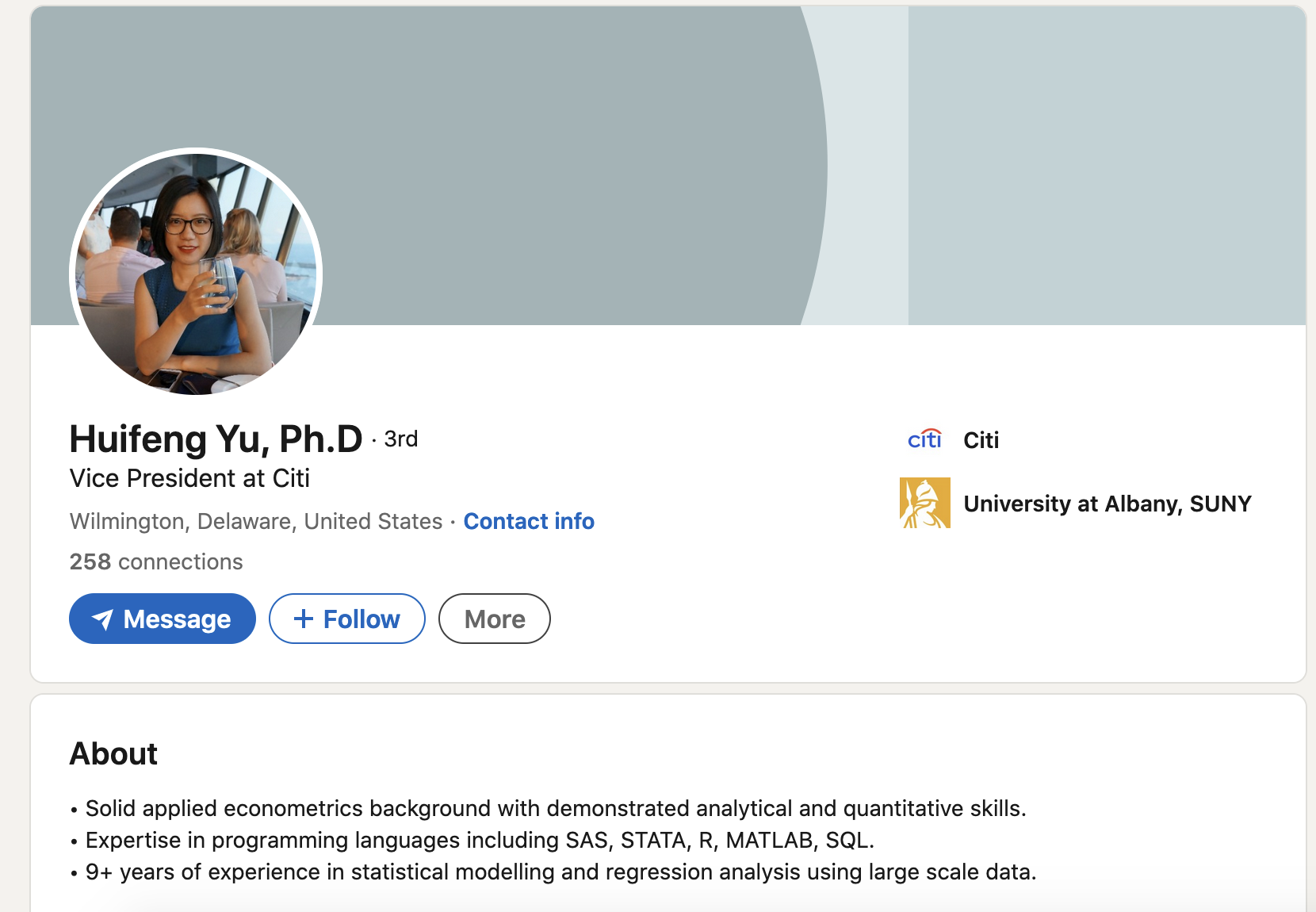Screen dimensions: 1316x912
Task: Open the profile photo
Action: click(x=196, y=274)
